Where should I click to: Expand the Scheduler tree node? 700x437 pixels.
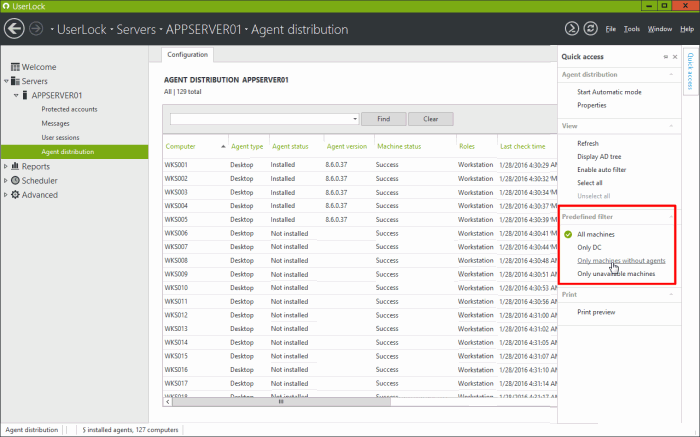6,181
